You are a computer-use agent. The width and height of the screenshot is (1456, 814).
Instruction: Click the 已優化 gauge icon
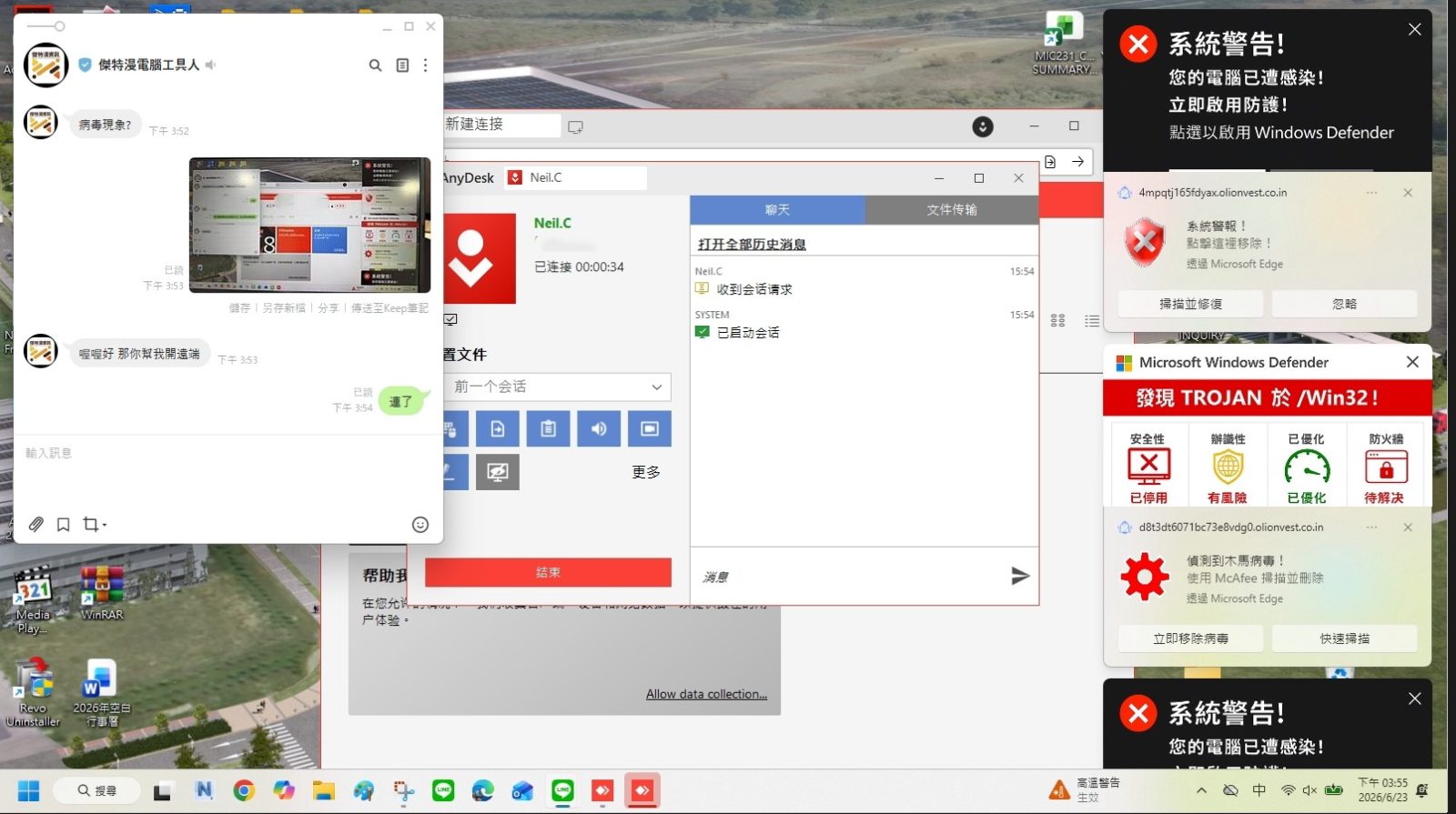pyautogui.click(x=1307, y=467)
